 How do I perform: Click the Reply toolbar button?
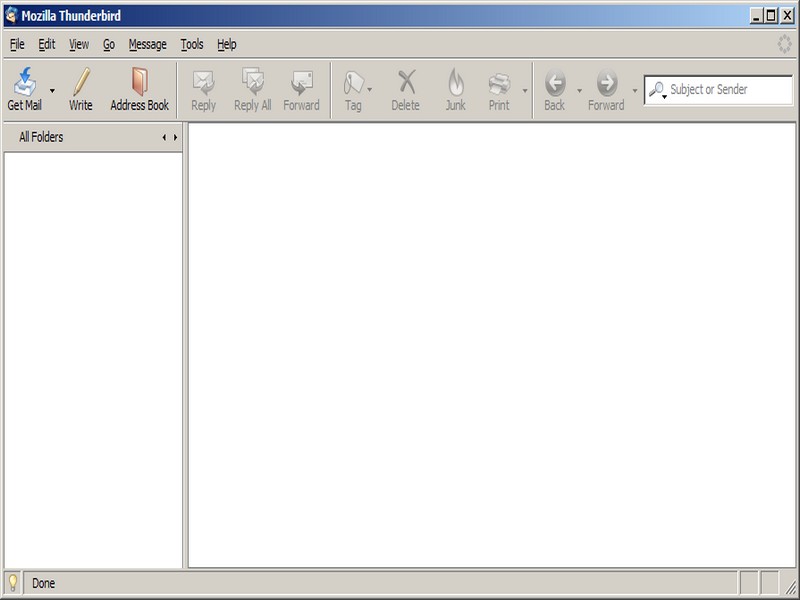(203, 90)
